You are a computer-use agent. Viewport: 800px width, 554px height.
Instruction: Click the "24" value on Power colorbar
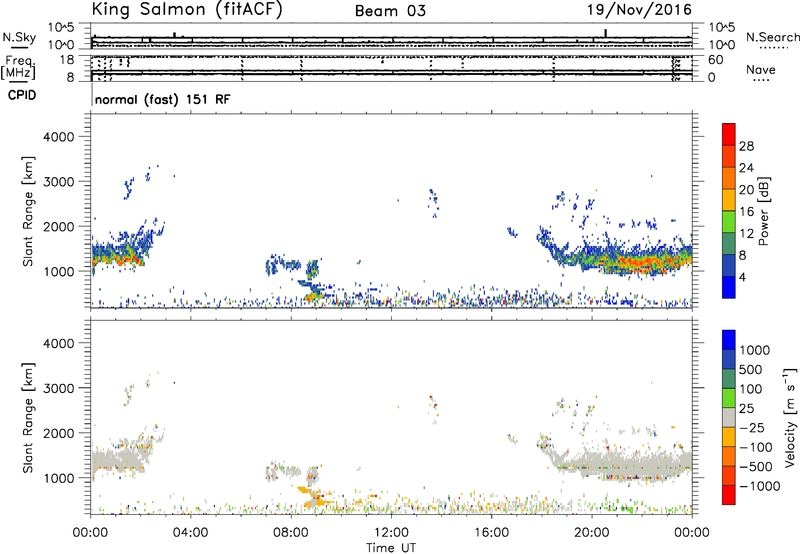click(746, 168)
